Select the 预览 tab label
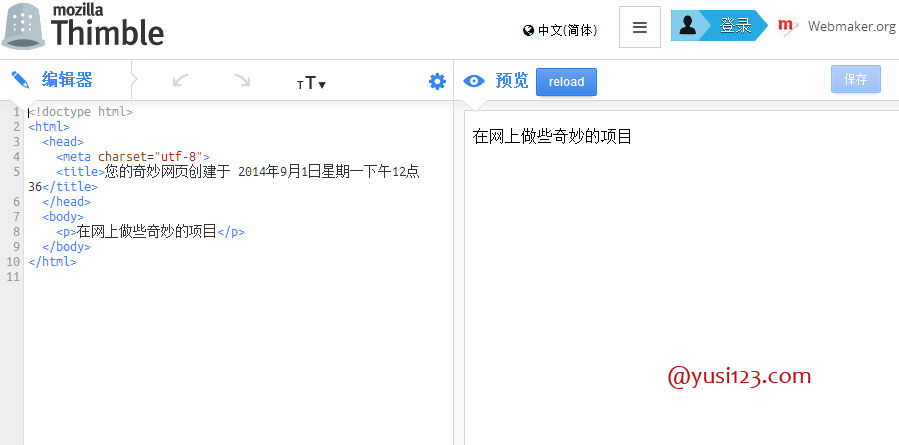The height and width of the screenshot is (445, 899). point(512,81)
